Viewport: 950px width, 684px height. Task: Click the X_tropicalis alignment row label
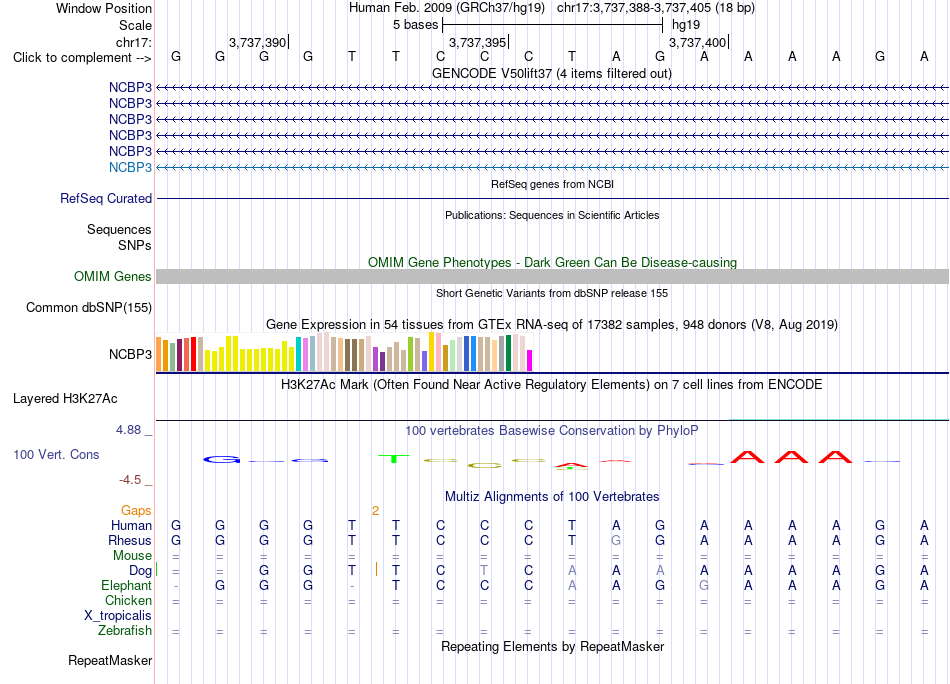click(x=118, y=616)
